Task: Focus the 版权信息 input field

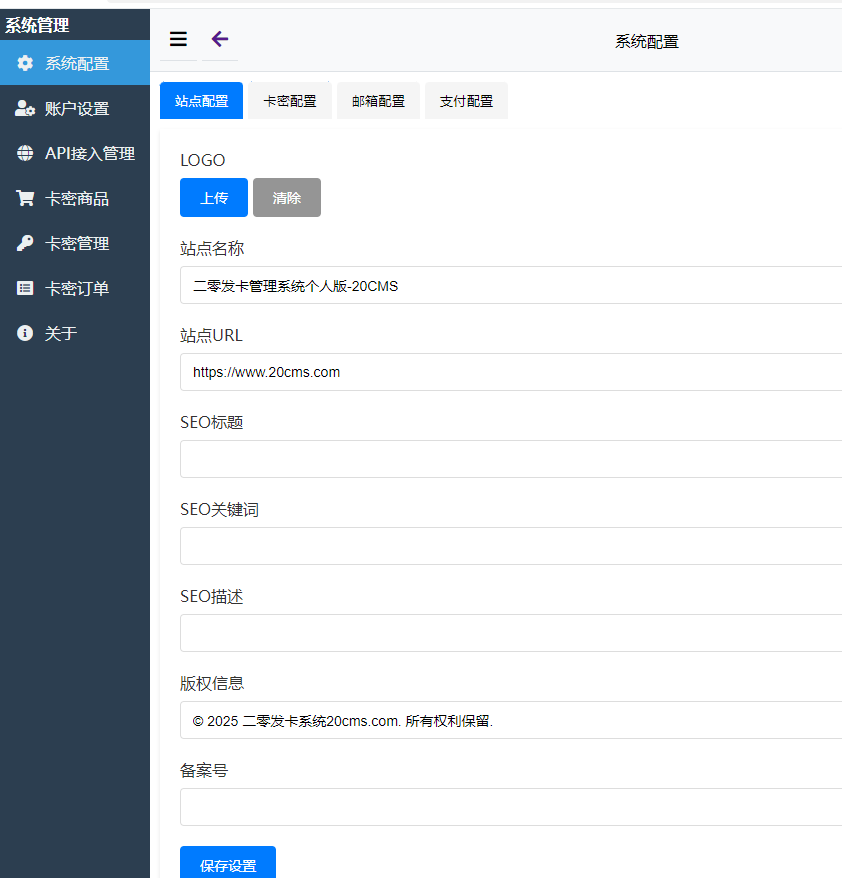Action: 511,720
